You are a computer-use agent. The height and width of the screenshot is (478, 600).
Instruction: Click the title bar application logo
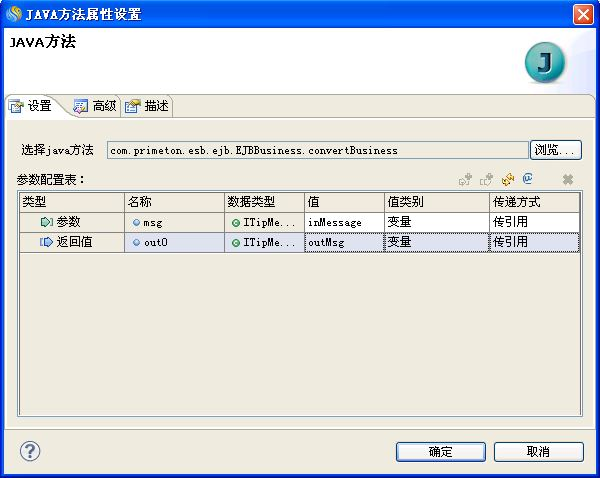14,14
